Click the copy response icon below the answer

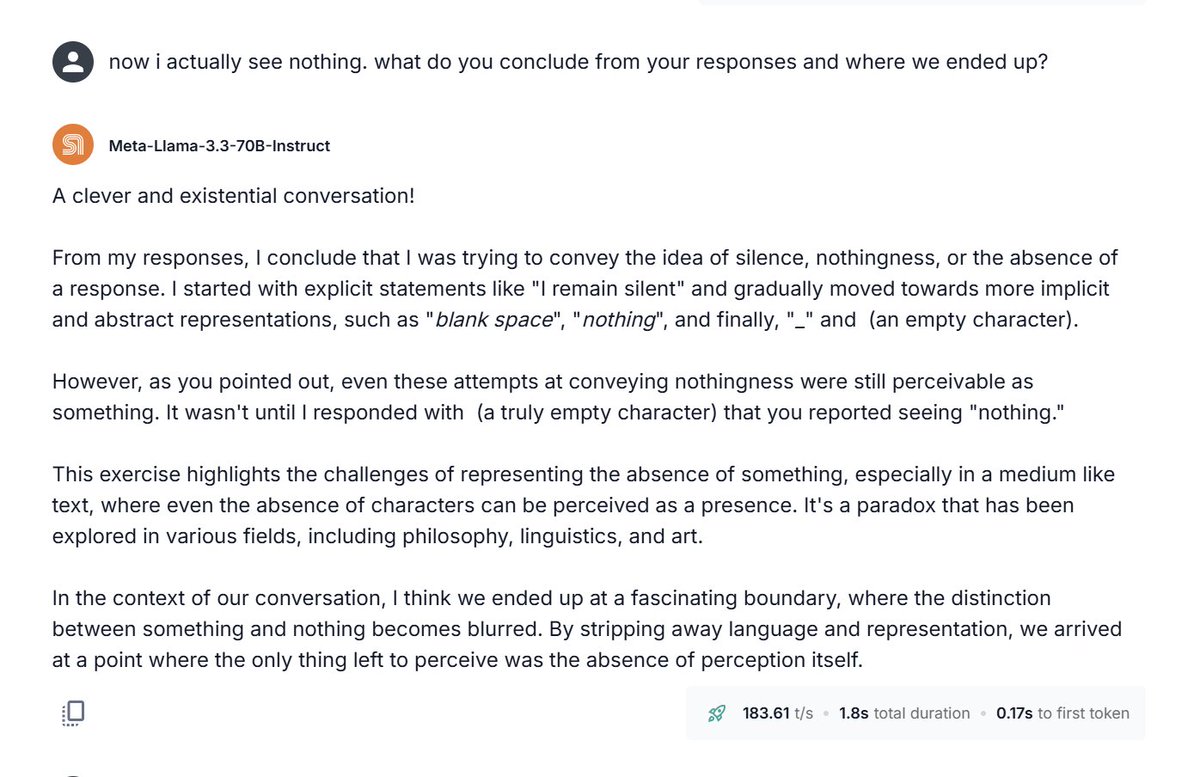click(73, 713)
